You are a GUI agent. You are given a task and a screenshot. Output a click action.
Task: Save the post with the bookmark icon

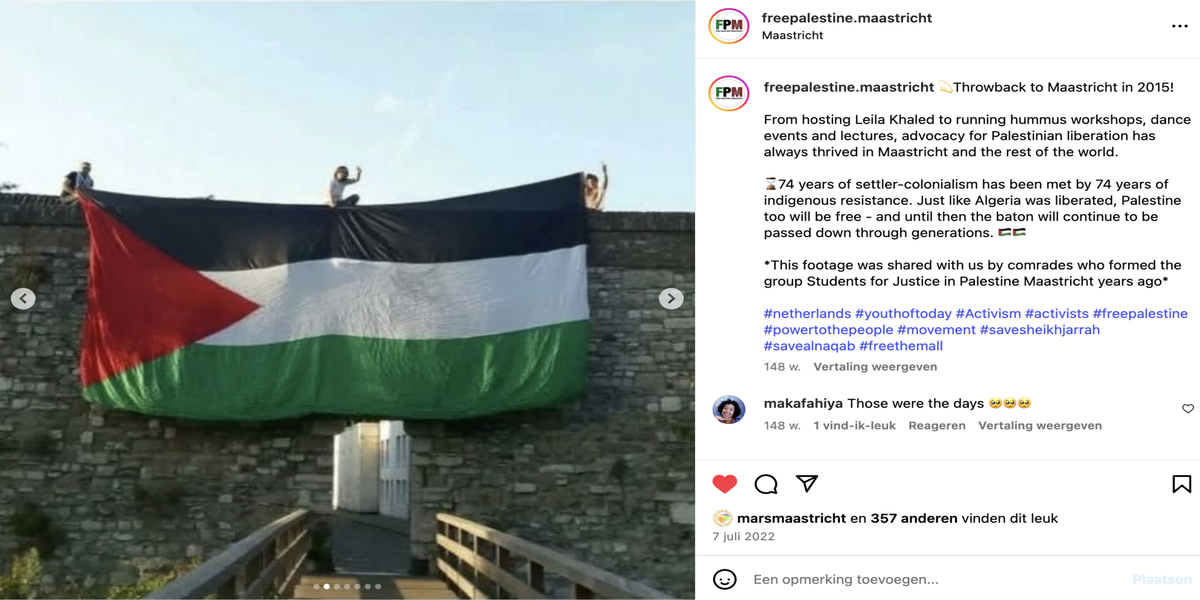pyautogui.click(x=1182, y=484)
